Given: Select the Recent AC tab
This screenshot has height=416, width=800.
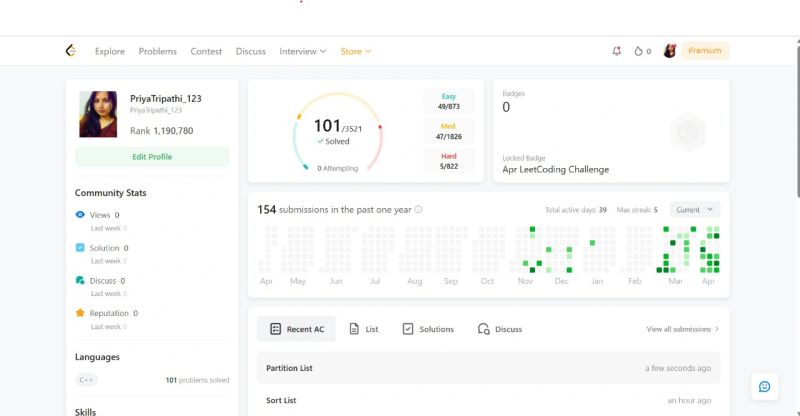Looking at the screenshot, I should pos(296,329).
